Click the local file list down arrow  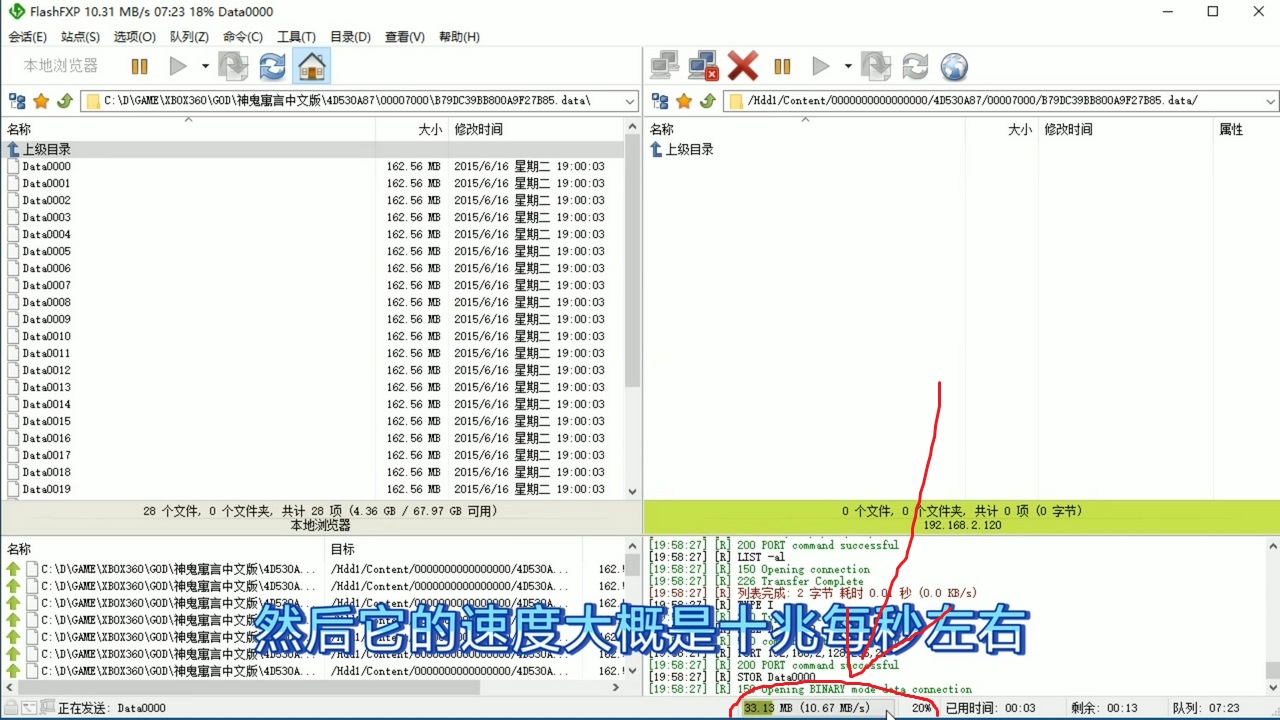point(632,491)
